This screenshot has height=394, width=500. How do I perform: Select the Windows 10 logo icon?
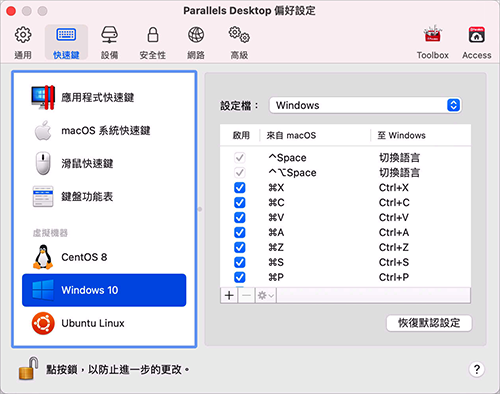[x=43, y=290]
